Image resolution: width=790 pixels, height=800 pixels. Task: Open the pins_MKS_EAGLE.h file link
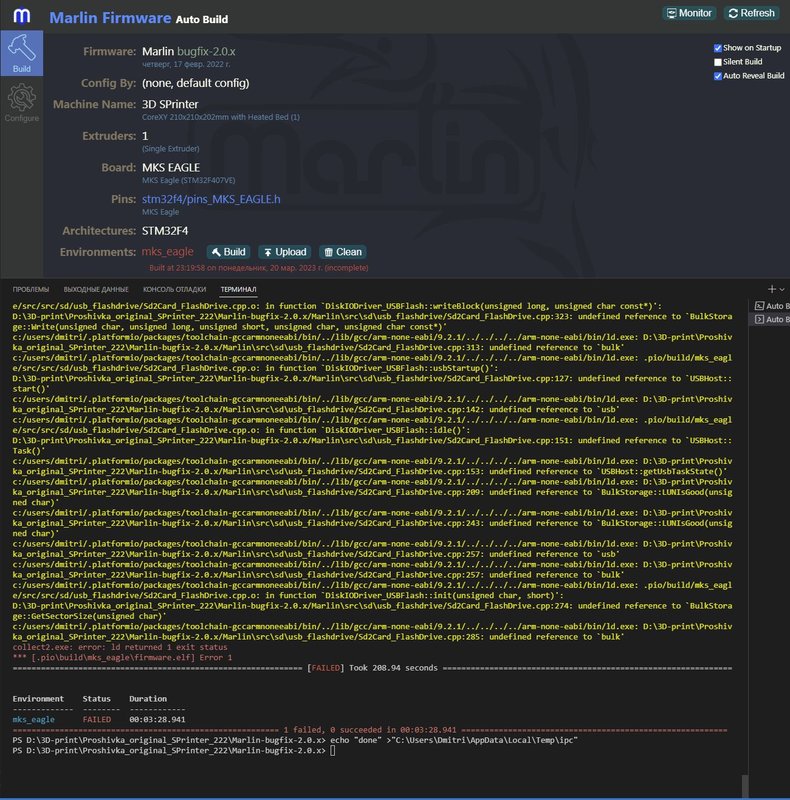(x=211, y=200)
